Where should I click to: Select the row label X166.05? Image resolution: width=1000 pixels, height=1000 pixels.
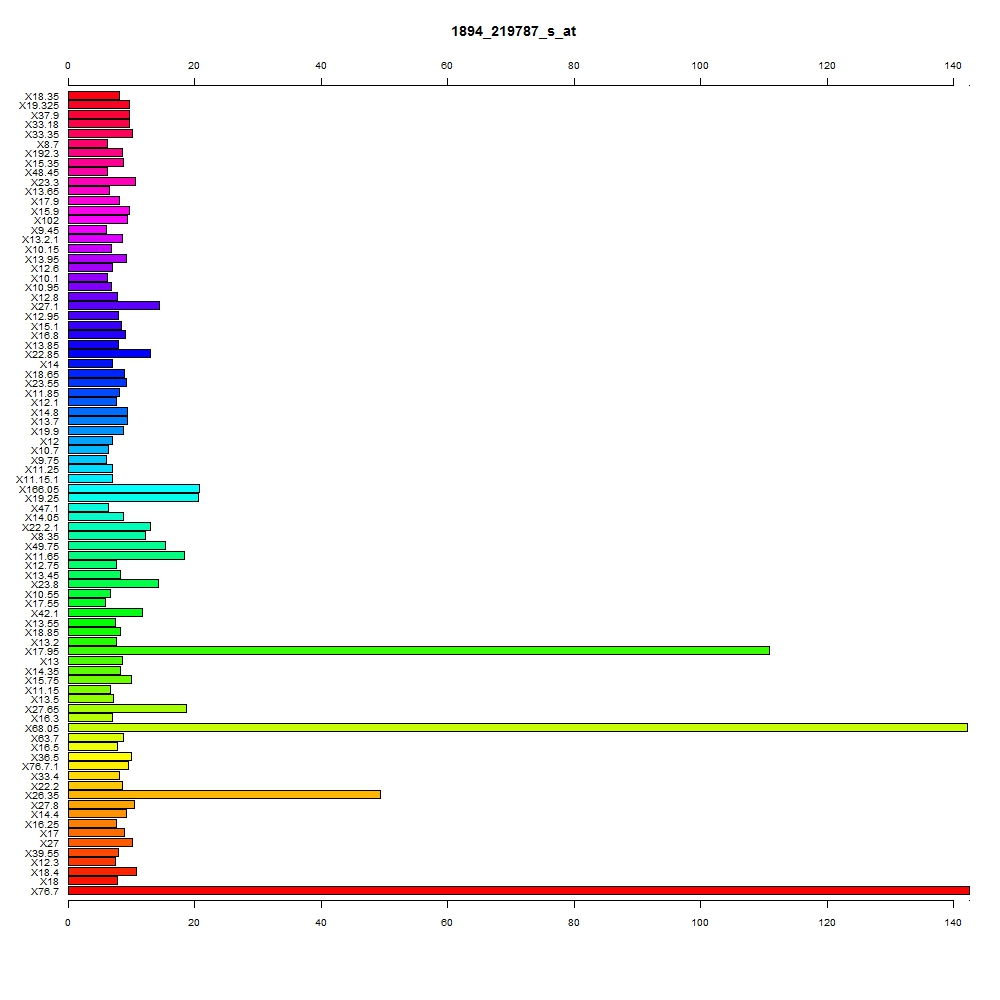(39, 489)
